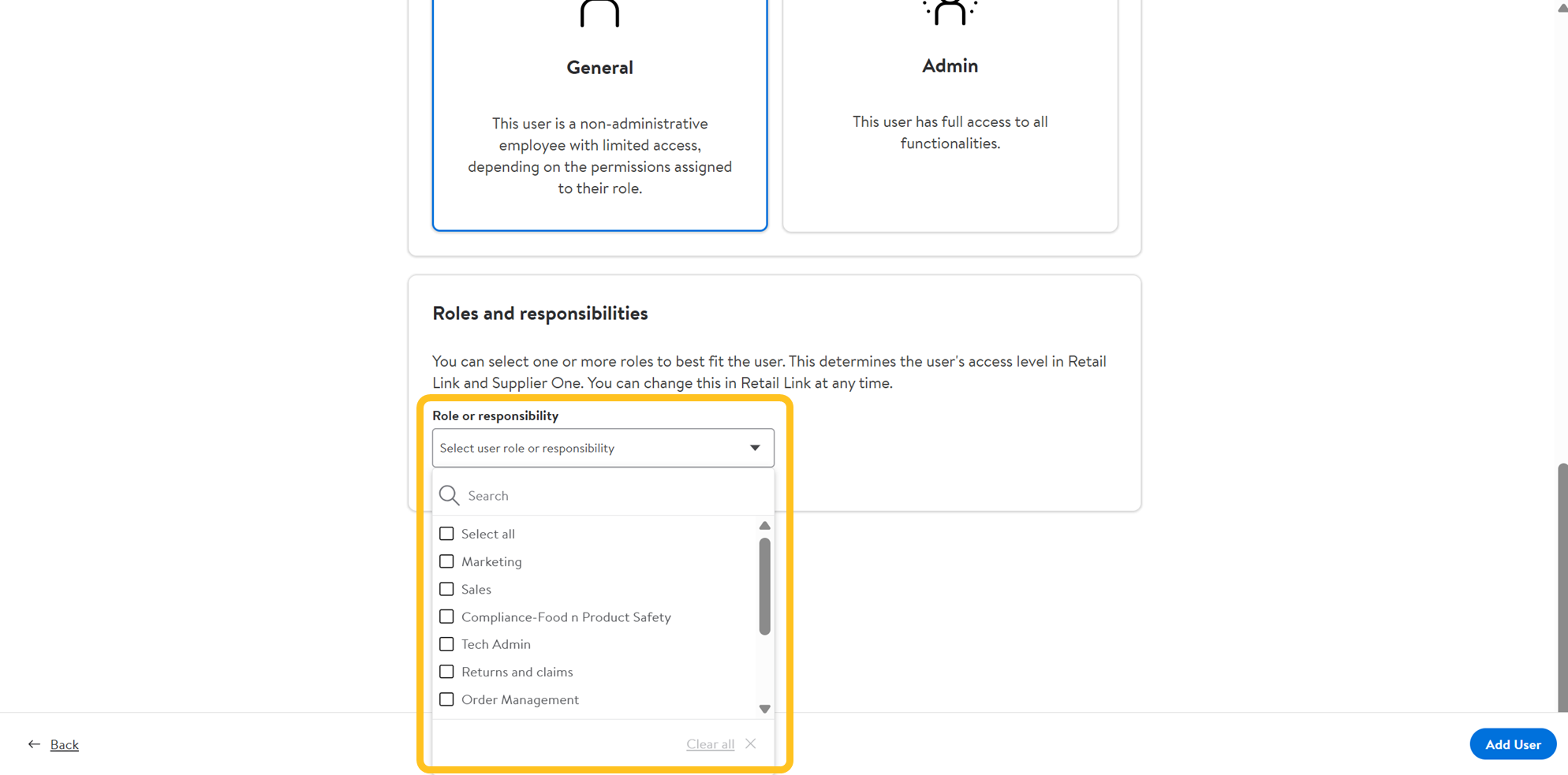
Task: Enable the Sales role checkbox
Action: tap(446, 589)
